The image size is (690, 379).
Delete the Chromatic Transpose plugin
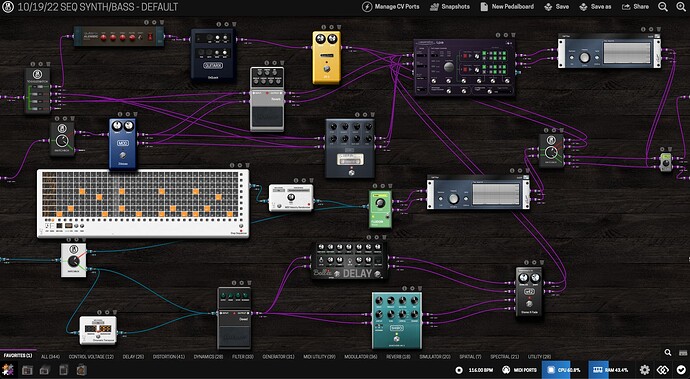pyautogui.click(x=115, y=312)
